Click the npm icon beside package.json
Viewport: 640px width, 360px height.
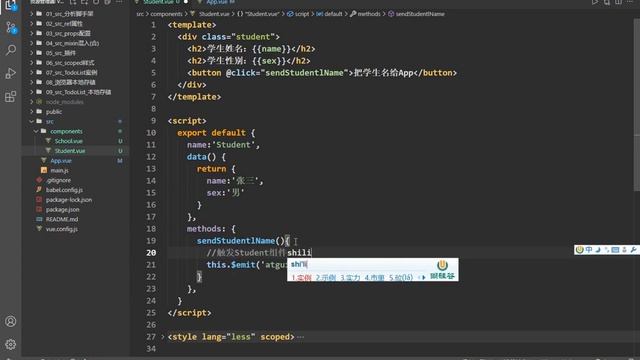[x=39, y=209]
